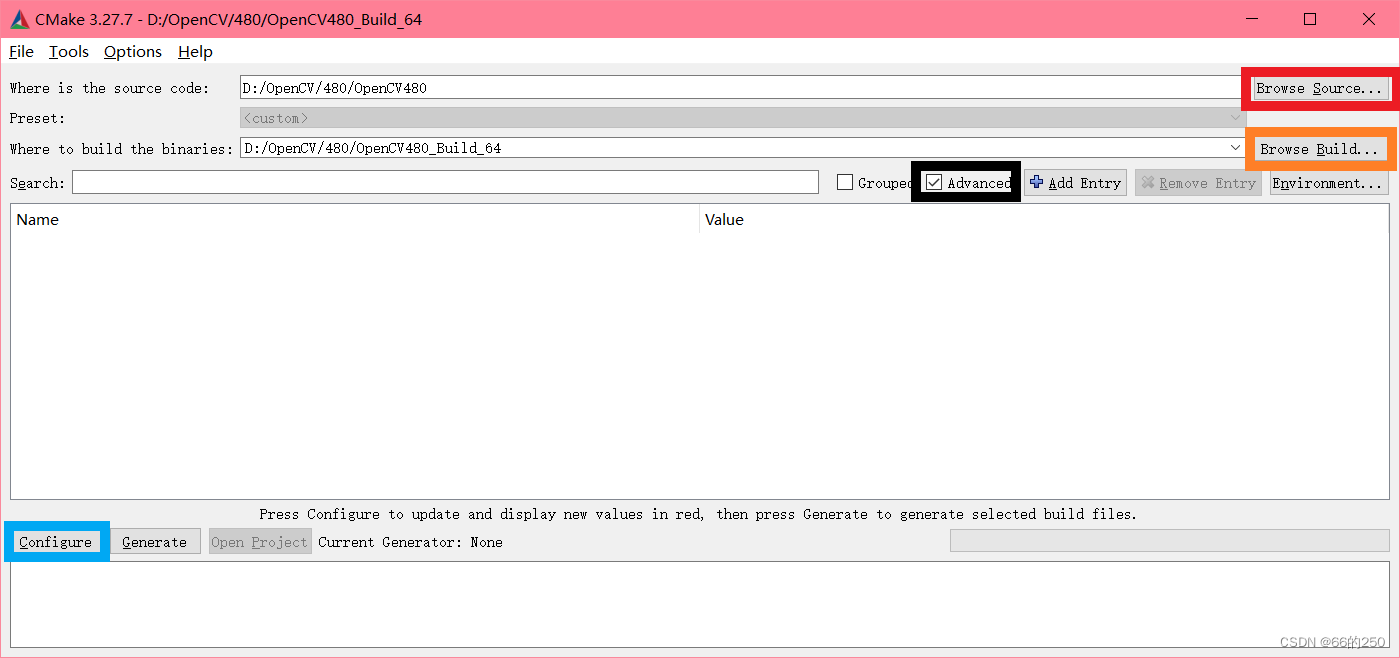Click the plus icon on Add Entry
The width and height of the screenshot is (1400, 658).
pos(1036,182)
